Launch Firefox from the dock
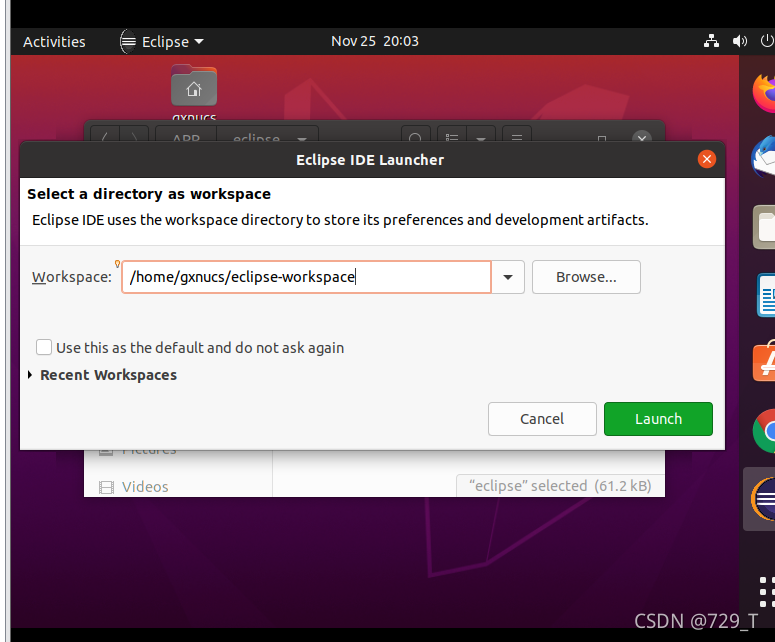This screenshot has height=642, width=775. (x=764, y=92)
